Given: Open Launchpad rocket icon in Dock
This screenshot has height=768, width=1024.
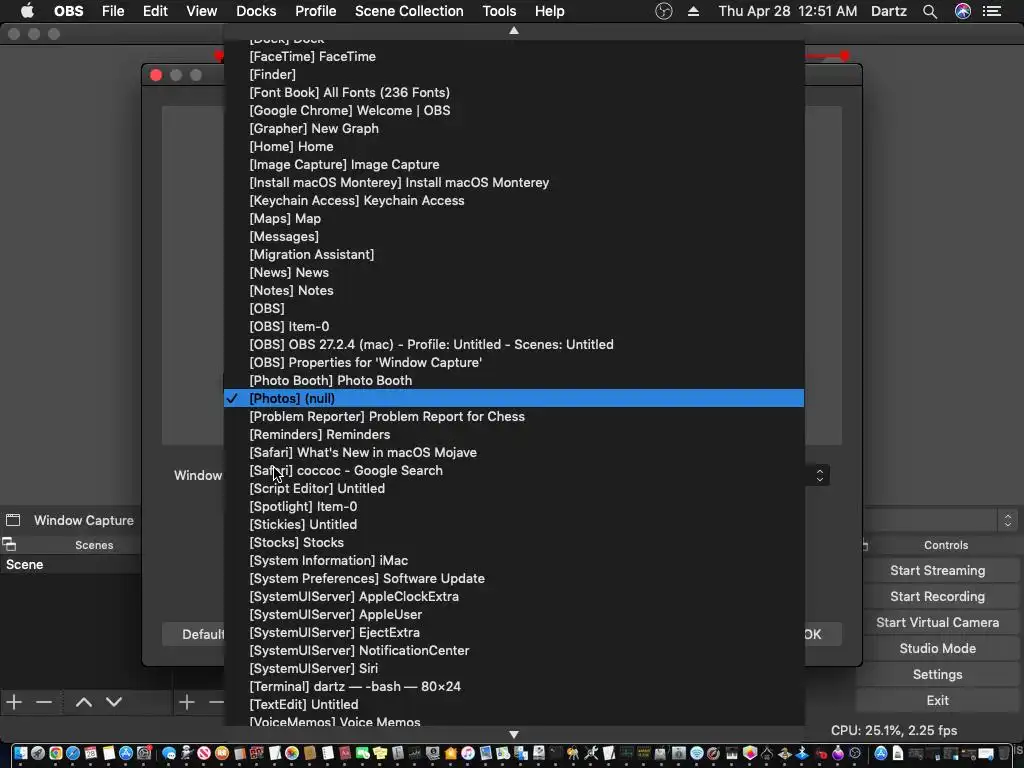Looking at the screenshot, I should pyautogui.click(x=38, y=753).
